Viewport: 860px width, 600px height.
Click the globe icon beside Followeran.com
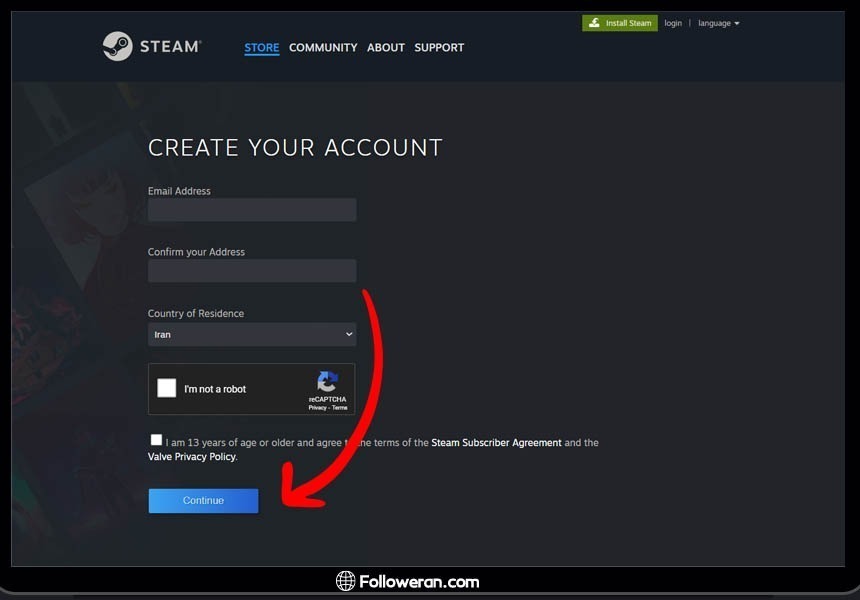click(x=346, y=581)
